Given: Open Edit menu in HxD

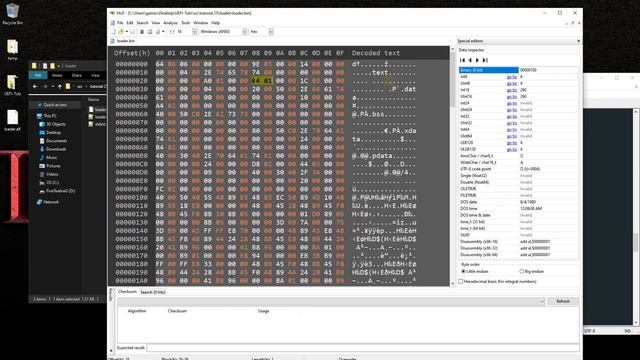Looking at the screenshot, I should 130,23.
